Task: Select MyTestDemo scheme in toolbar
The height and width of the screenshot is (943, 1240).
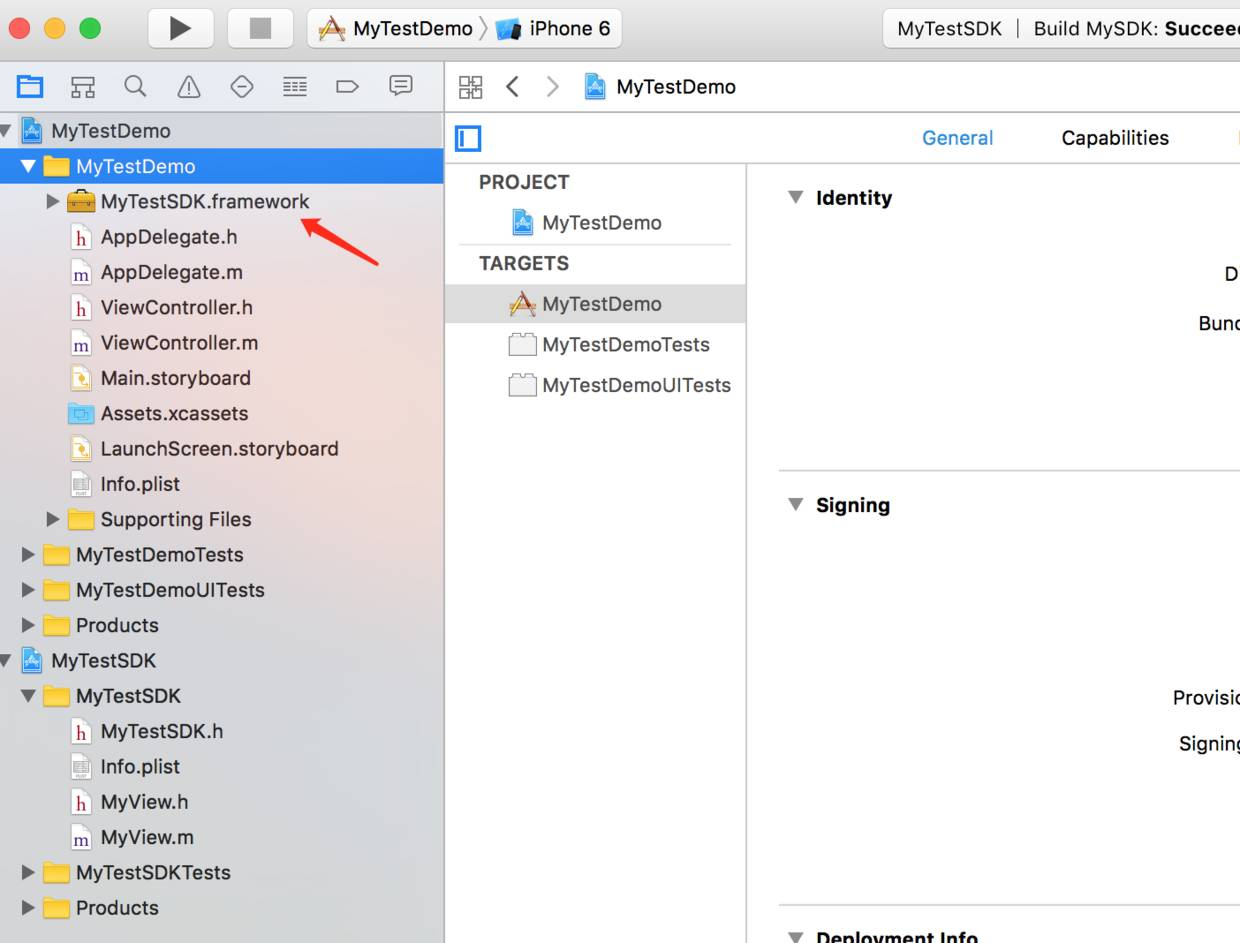Action: 395,28
